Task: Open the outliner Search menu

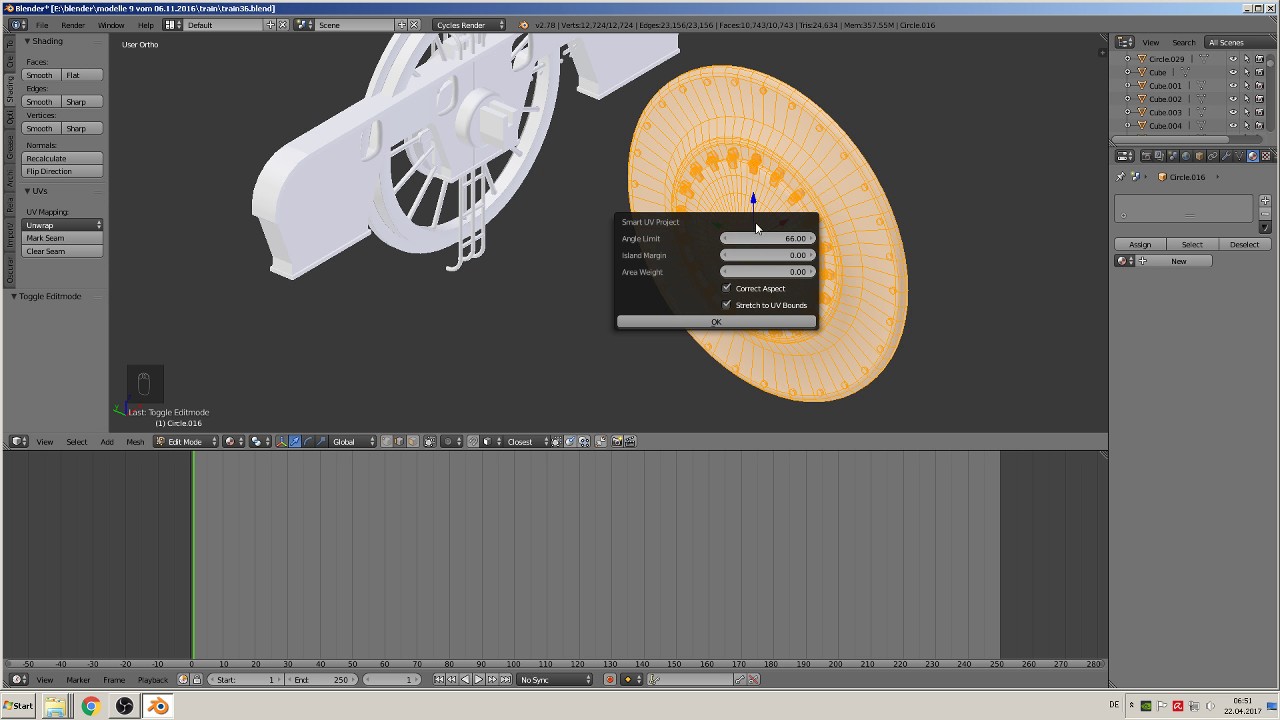Action: point(1183,43)
